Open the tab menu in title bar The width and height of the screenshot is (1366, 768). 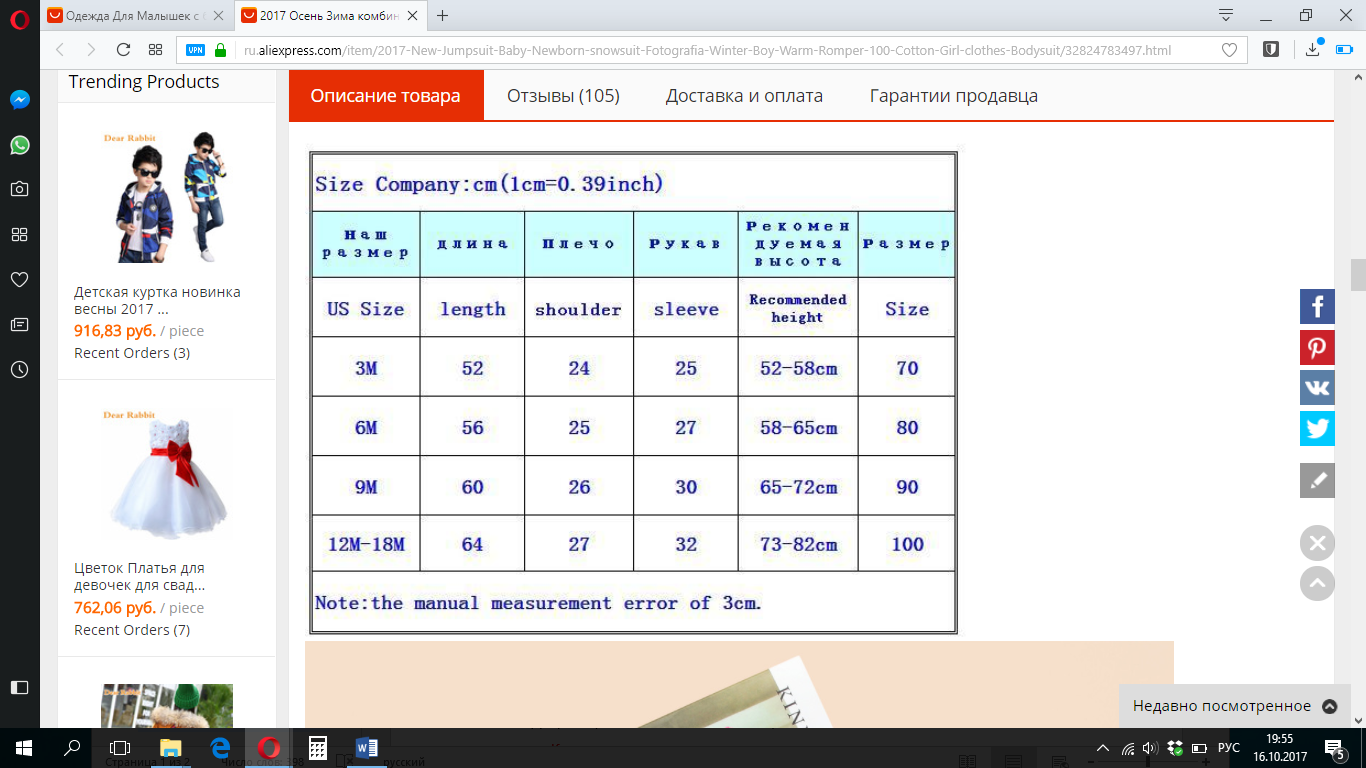pos(1226,15)
